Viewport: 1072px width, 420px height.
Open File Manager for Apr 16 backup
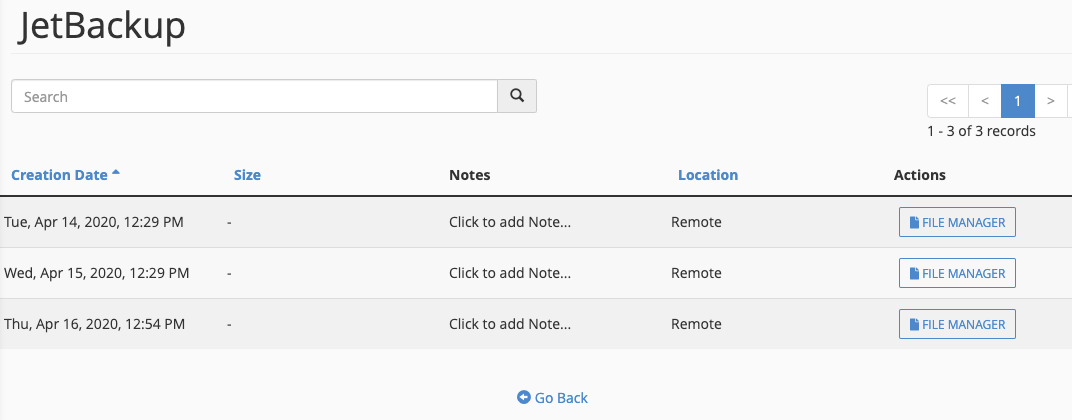pos(957,324)
